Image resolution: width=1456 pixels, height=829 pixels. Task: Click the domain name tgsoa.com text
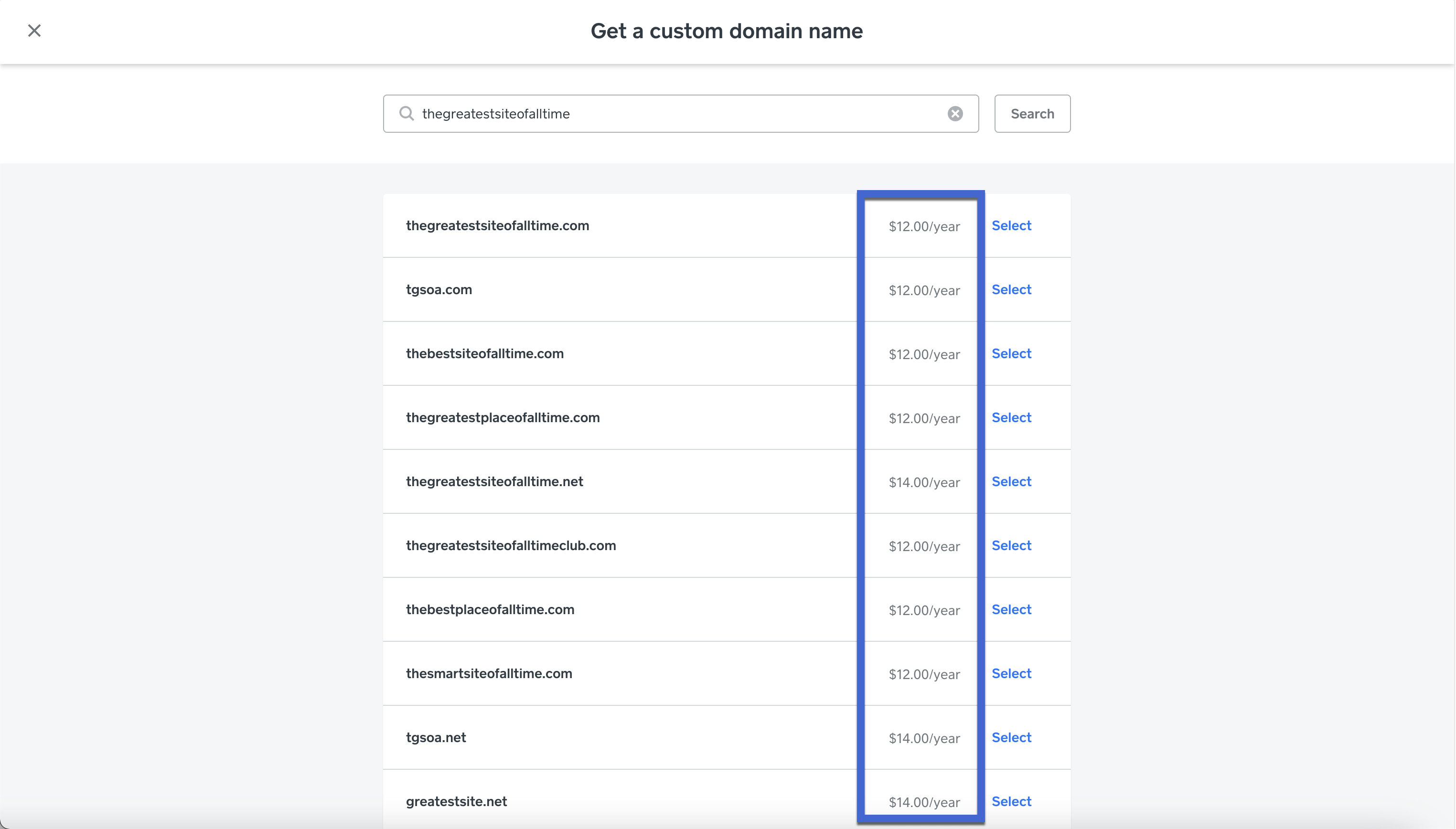click(x=438, y=289)
